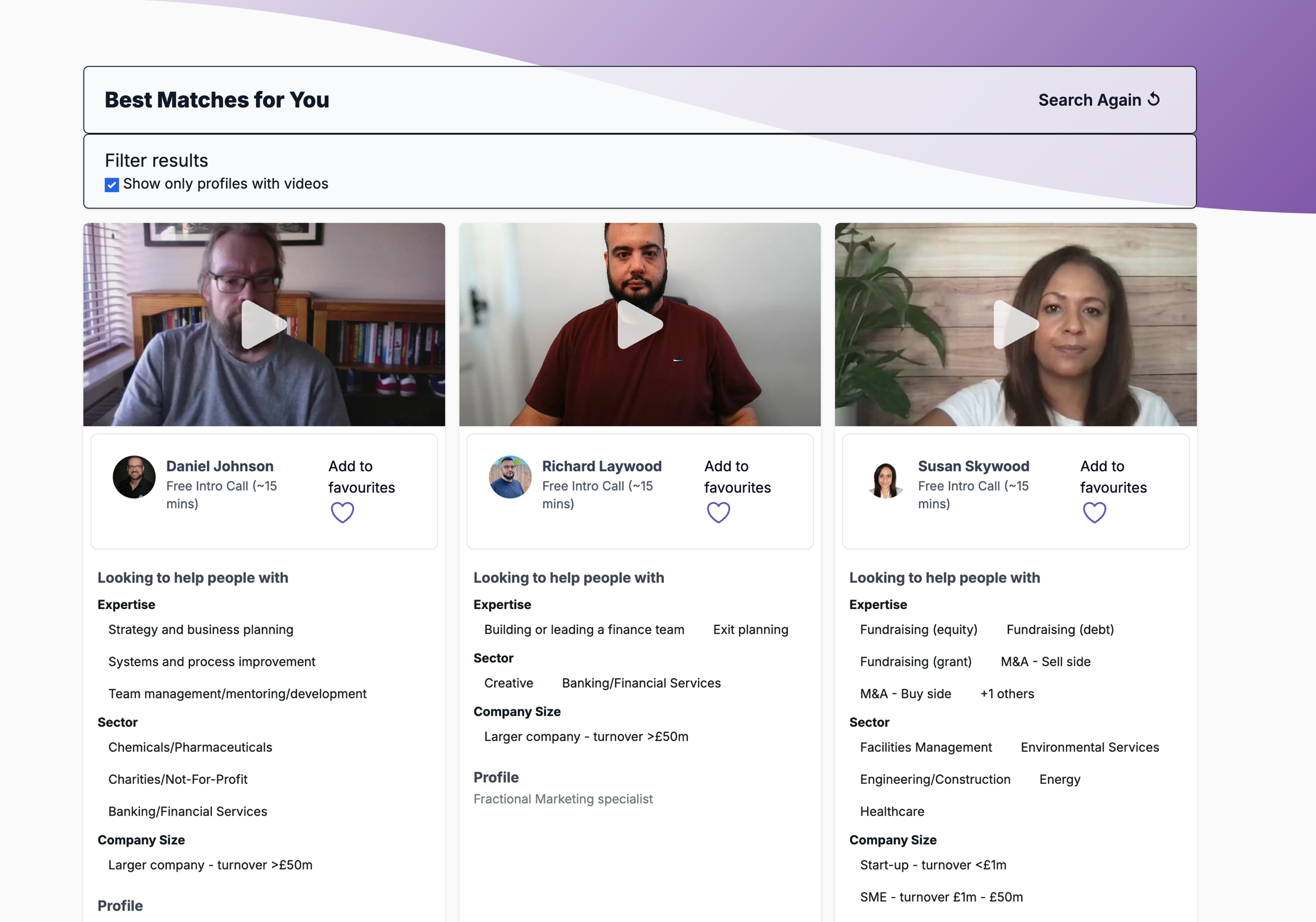This screenshot has width=1316, height=922.
Task: Open Susan Skywood's profile name link
Action: [973, 466]
